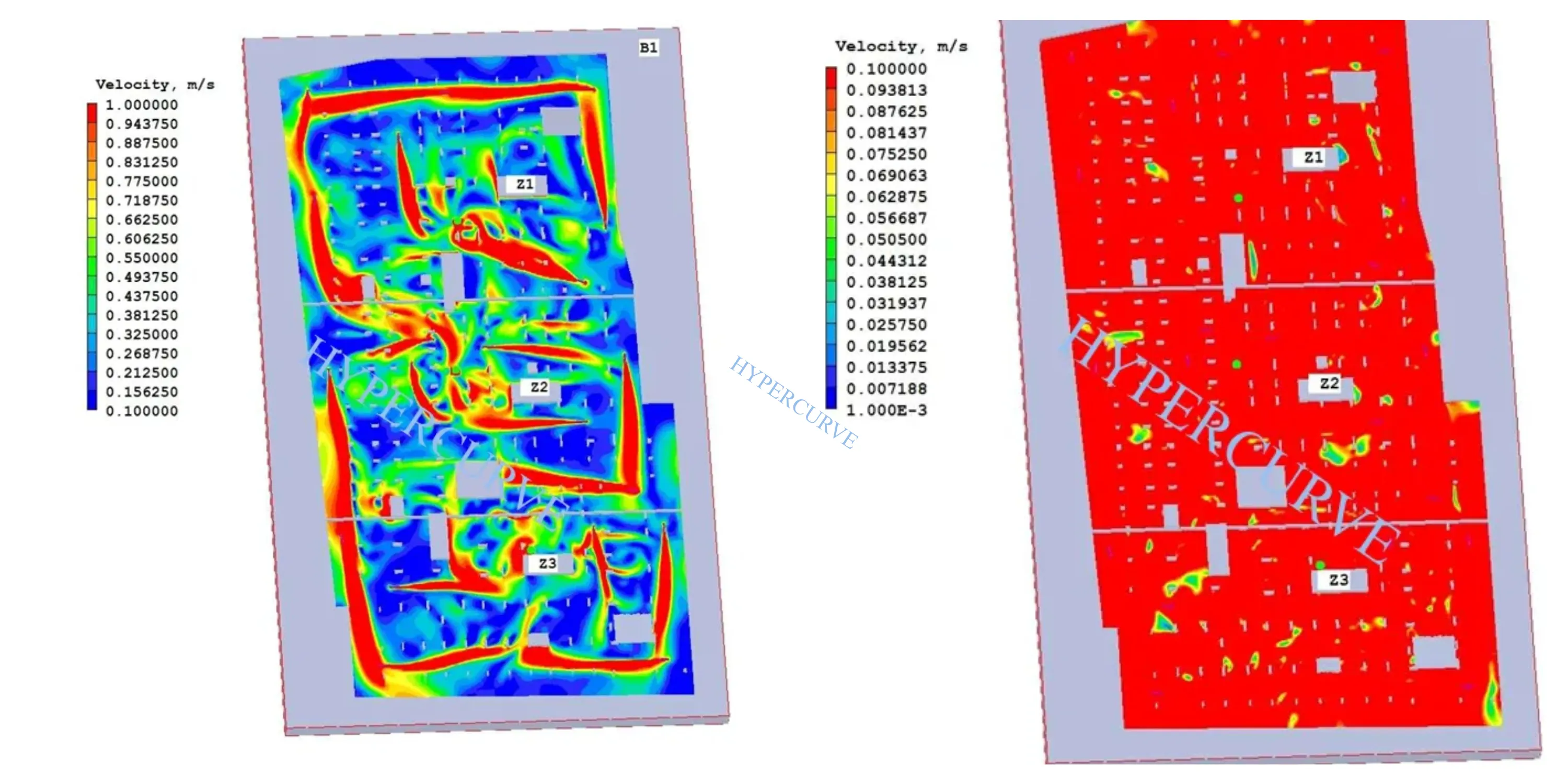Screen dimensions: 1568x784
Task: Click the Z2 label in the right red plot
Action: tap(1329, 384)
